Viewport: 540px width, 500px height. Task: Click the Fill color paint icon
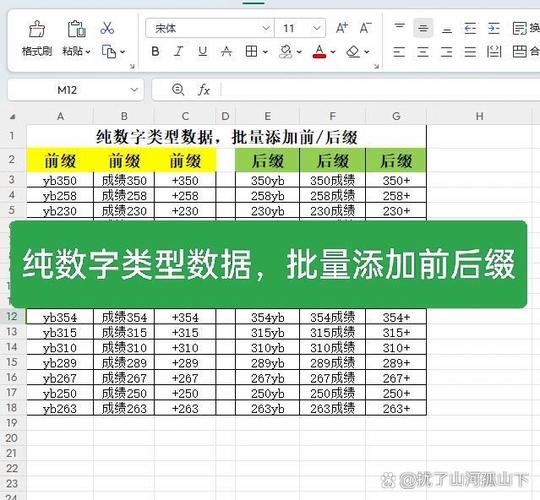click(x=285, y=52)
